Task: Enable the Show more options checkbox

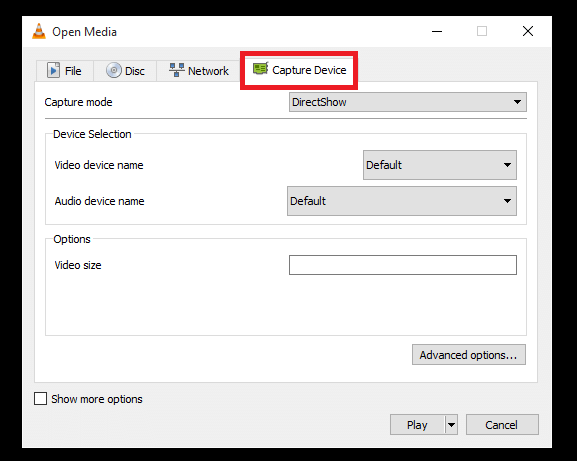Action: [40, 398]
